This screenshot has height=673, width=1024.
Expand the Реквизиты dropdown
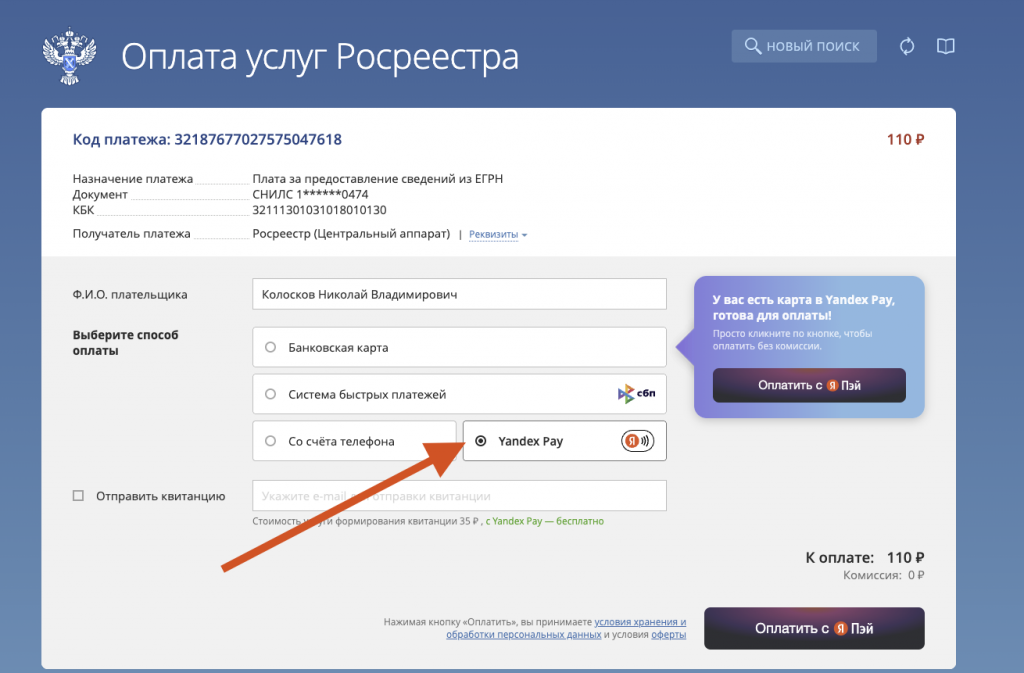coord(498,234)
